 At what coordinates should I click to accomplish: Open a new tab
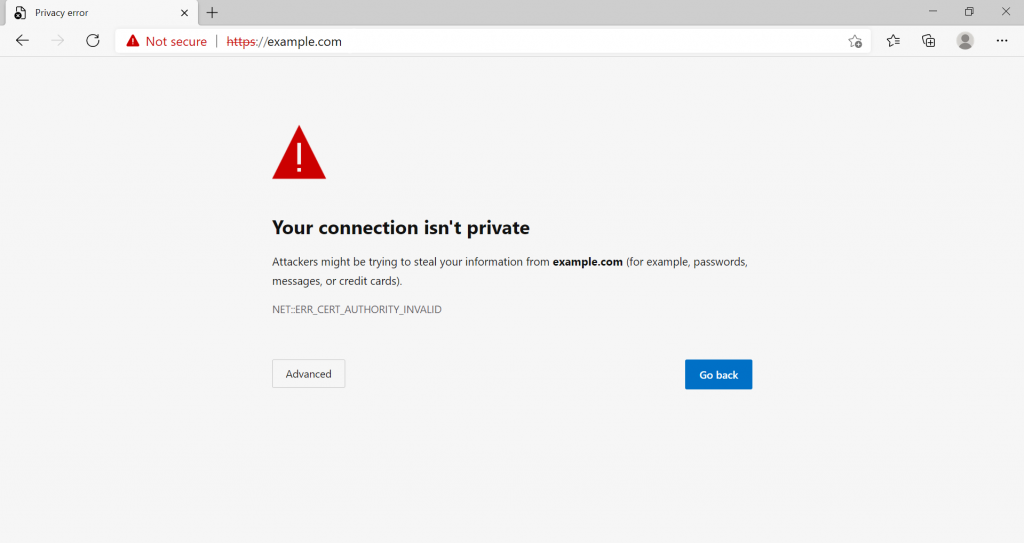pos(212,13)
